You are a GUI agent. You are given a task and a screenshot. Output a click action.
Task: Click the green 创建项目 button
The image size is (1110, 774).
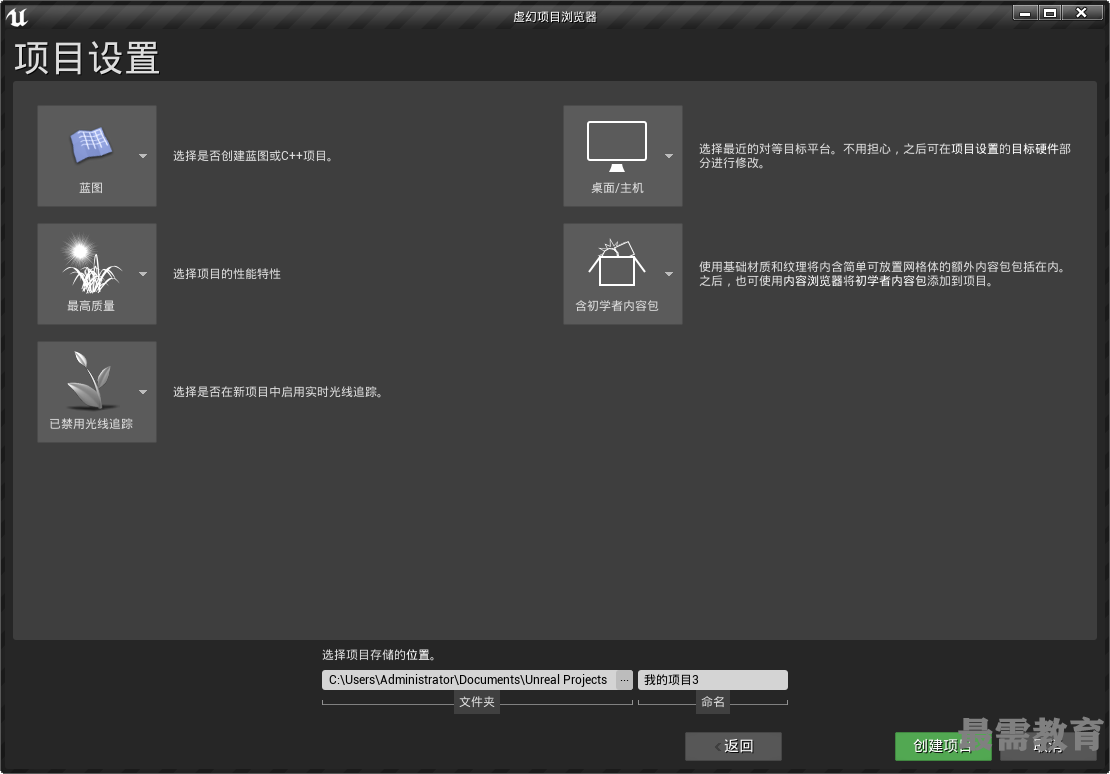[943, 746]
